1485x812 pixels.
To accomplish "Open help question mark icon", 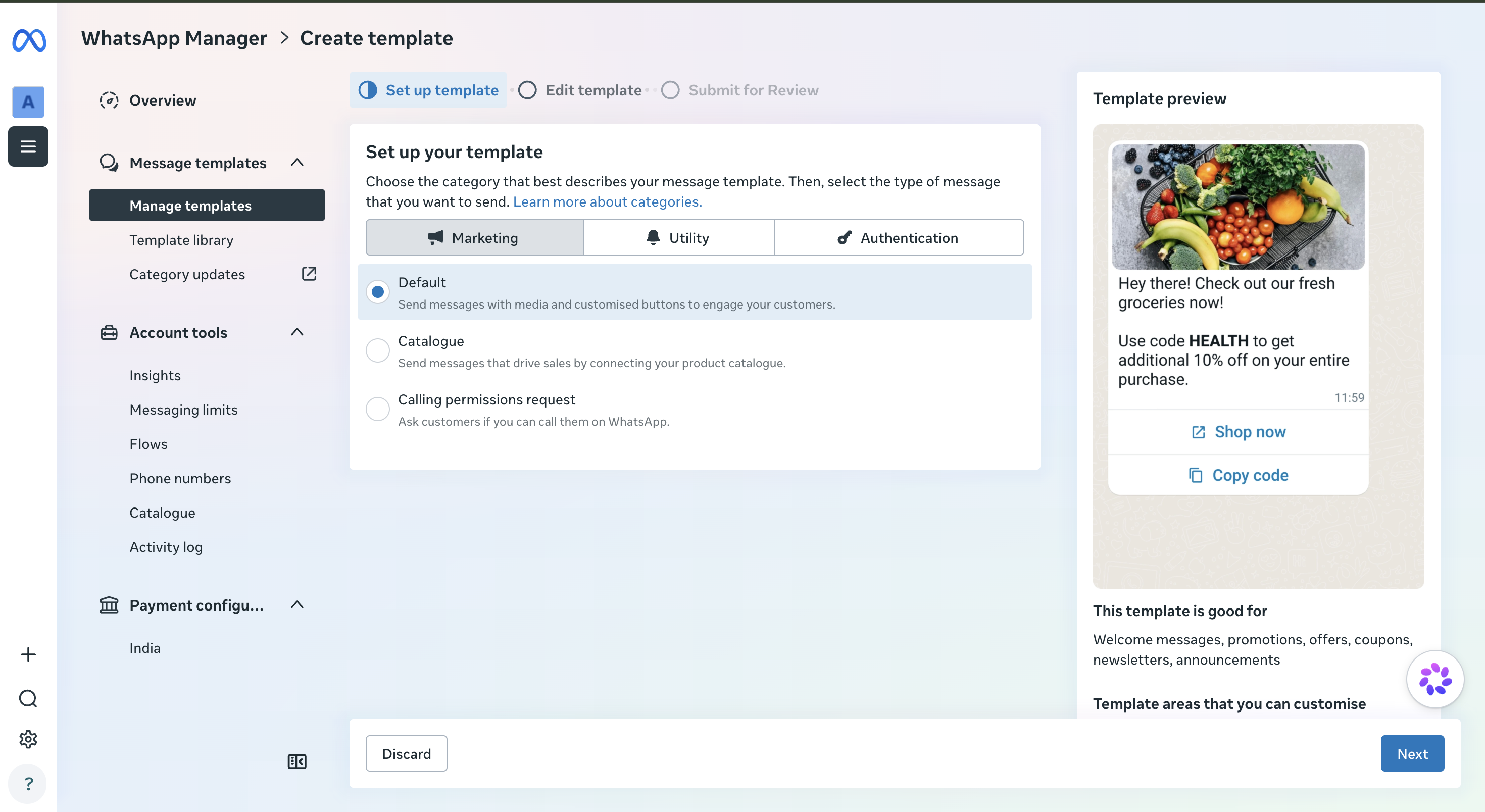I will (28, 783).
